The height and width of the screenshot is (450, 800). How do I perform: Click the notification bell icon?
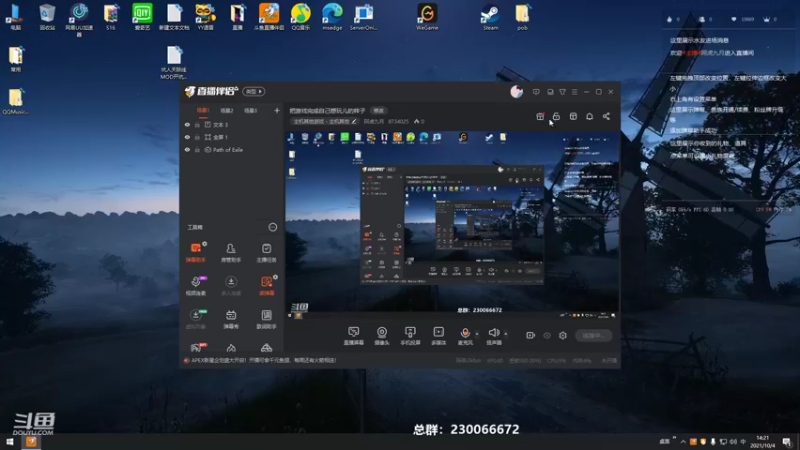coord(589,116)
